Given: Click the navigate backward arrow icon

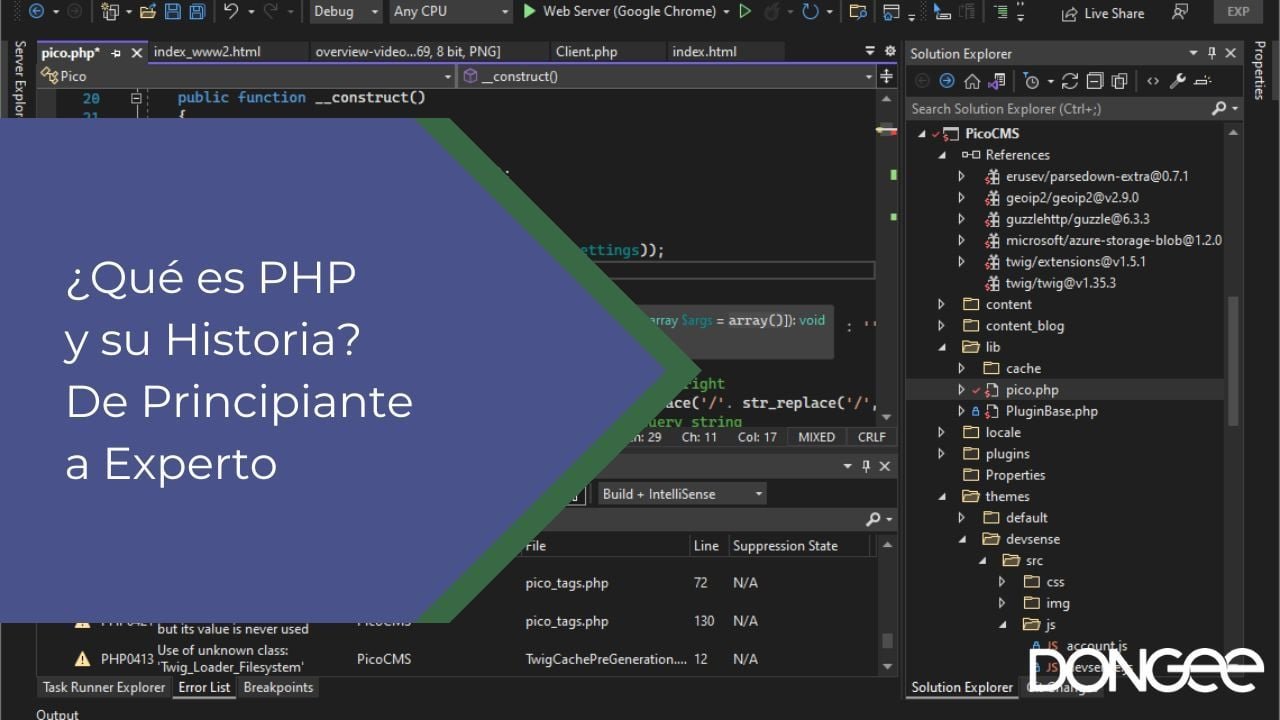Looking at the screenshot, I should click(37, 11).
